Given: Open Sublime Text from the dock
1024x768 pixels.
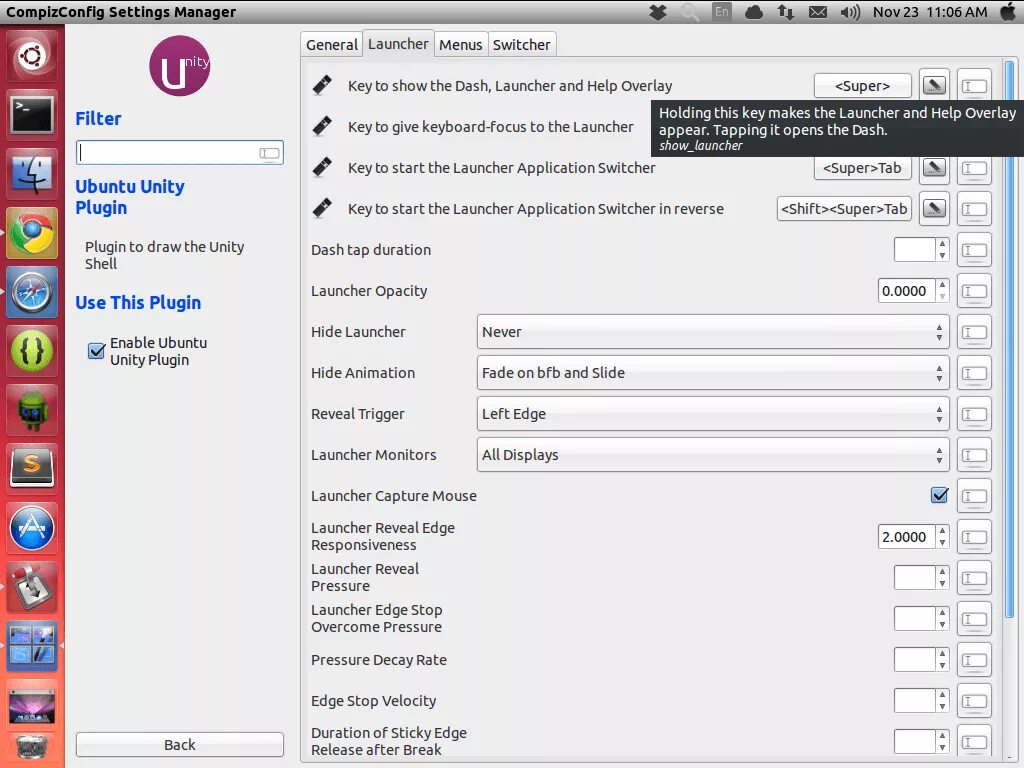Looking at the screenshot, I should (32, 469).
